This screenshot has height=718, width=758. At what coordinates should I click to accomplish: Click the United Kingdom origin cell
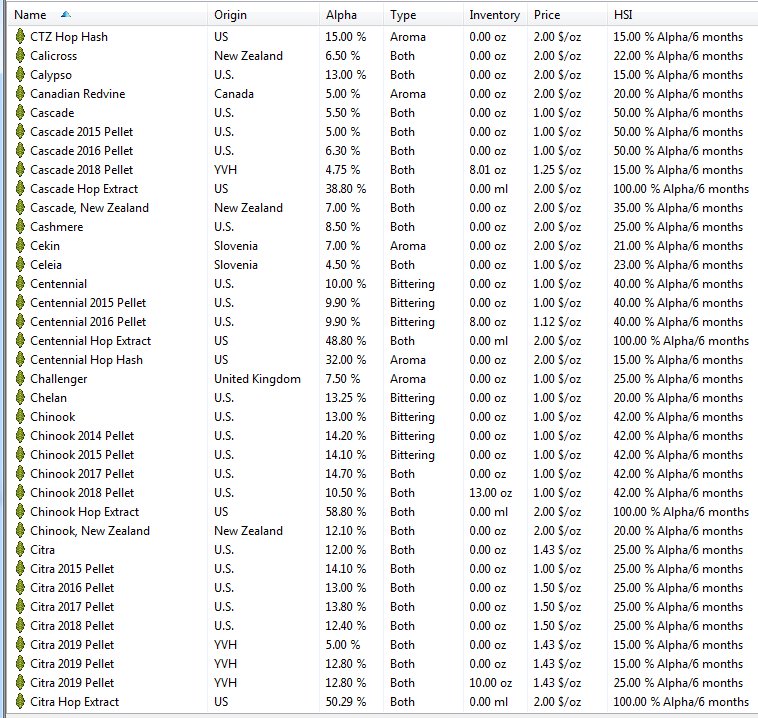click(257, 379)
